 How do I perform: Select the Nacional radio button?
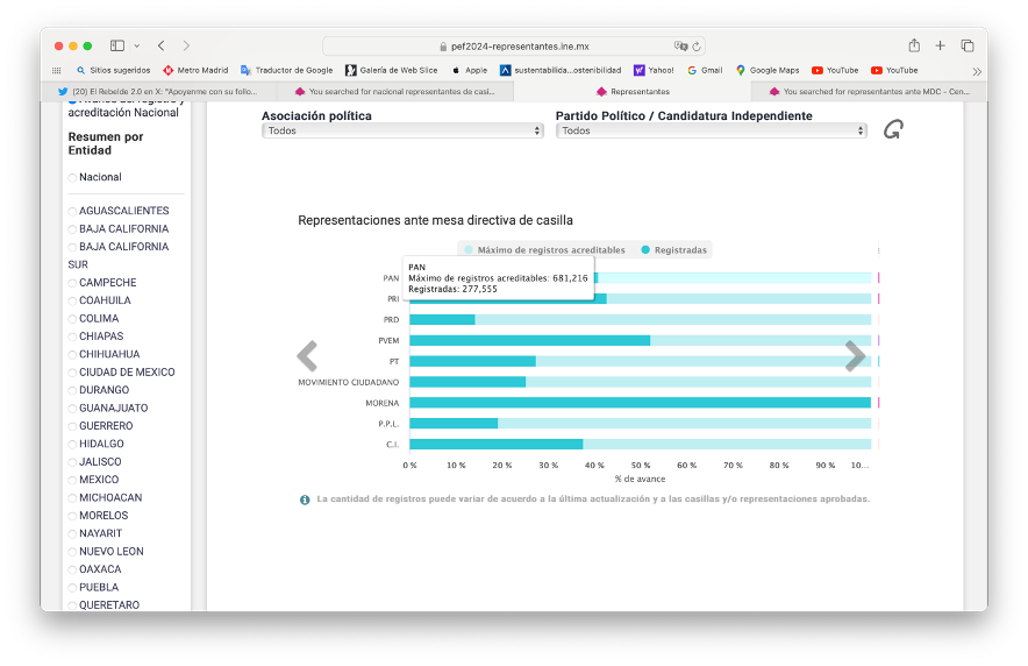click(72, 178)
